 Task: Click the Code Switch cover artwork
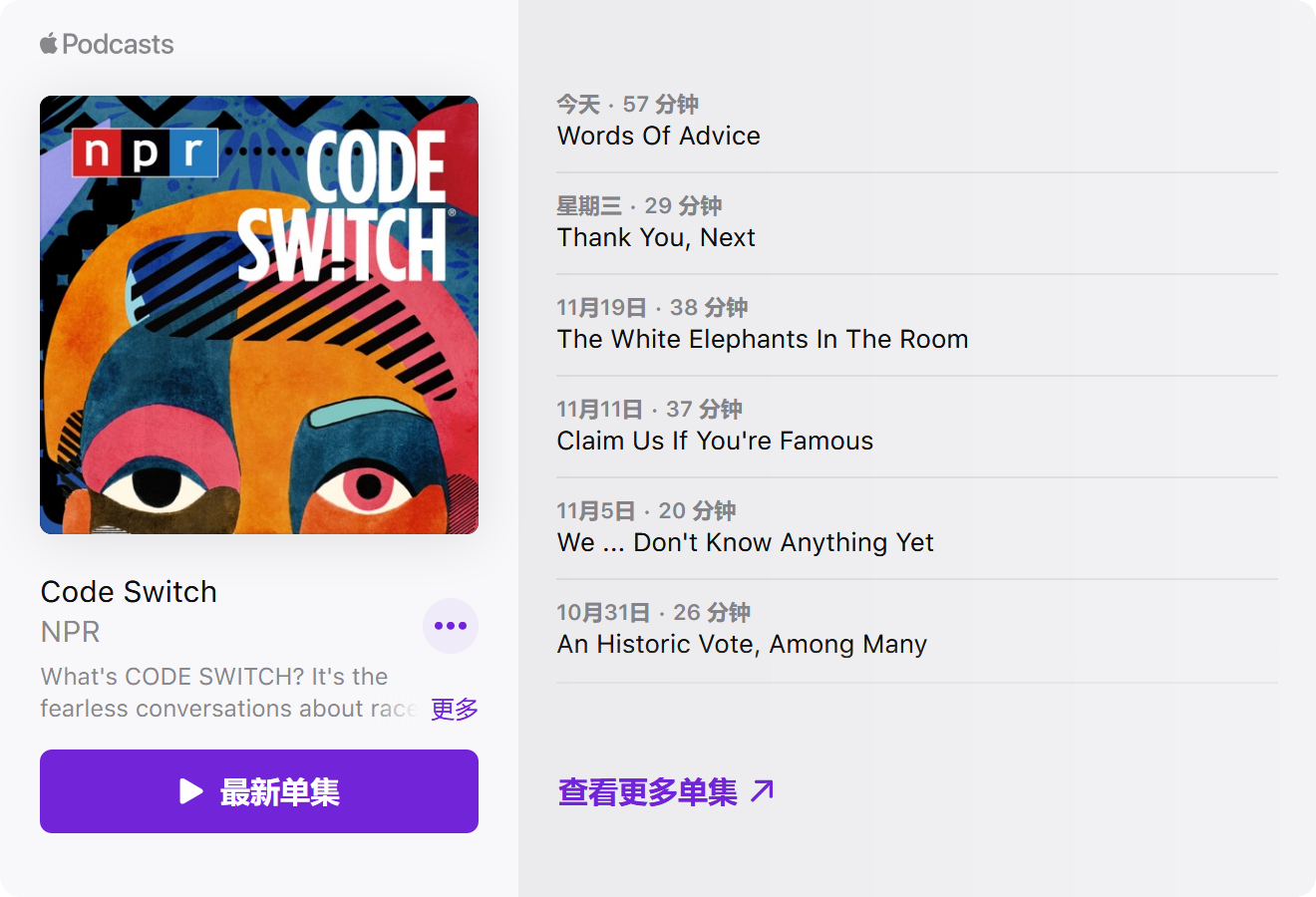[x=259, y=315]
